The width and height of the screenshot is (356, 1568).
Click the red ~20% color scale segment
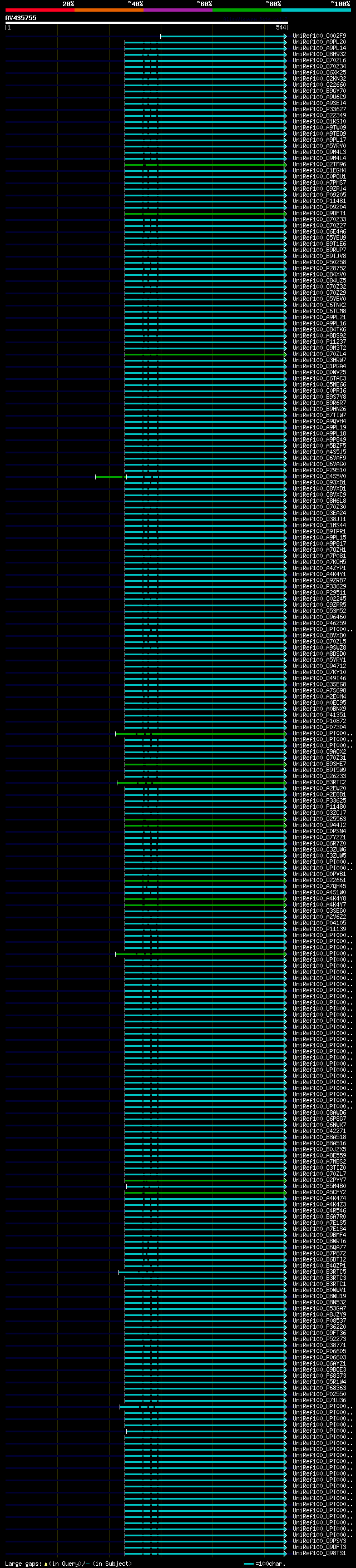click(x=39, y=10)
